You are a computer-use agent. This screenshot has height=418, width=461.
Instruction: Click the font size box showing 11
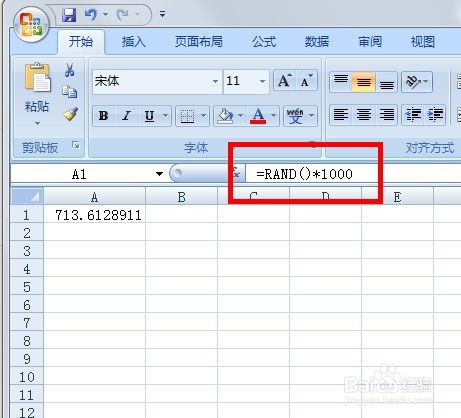coord(240,81)
